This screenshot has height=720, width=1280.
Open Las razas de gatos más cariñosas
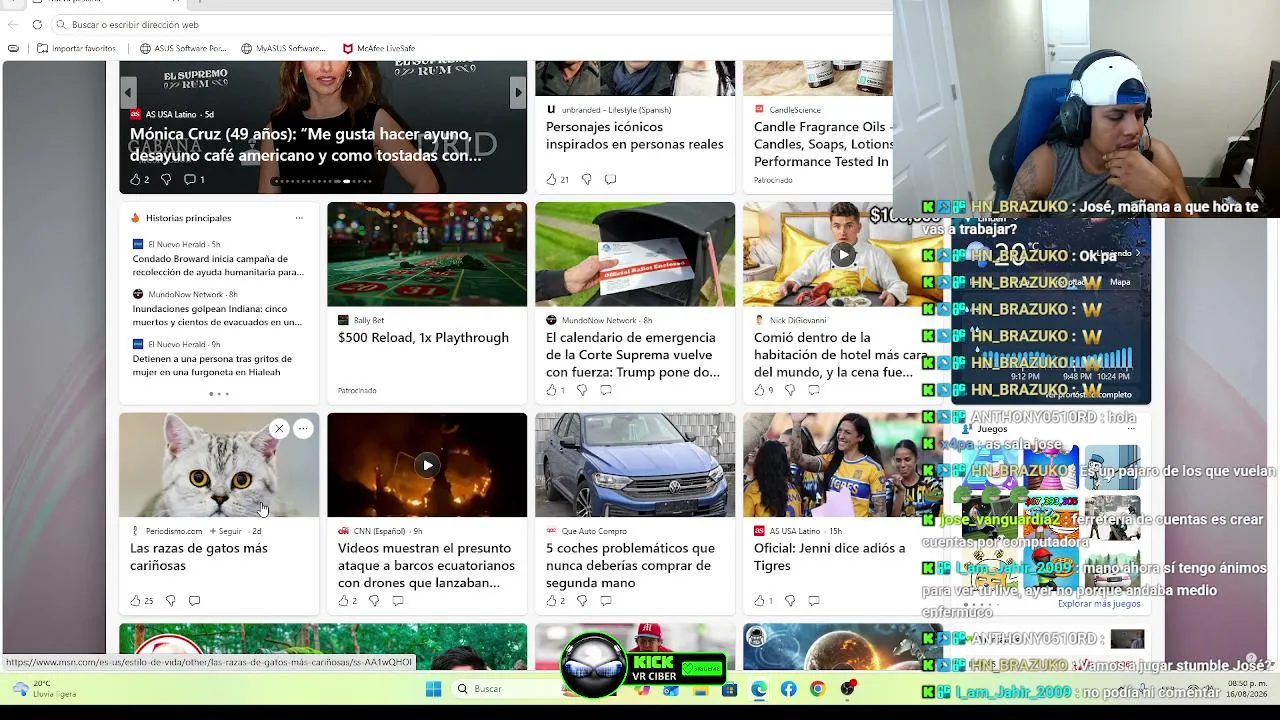point(199,557)
